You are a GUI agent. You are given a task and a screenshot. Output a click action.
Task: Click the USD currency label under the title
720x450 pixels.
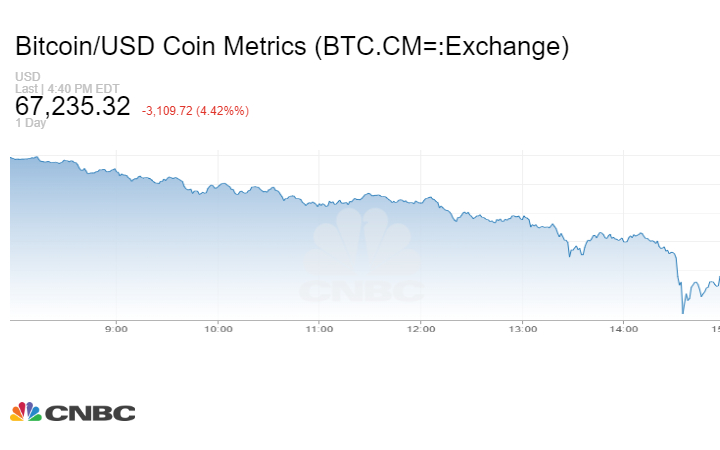click(26, 76)
